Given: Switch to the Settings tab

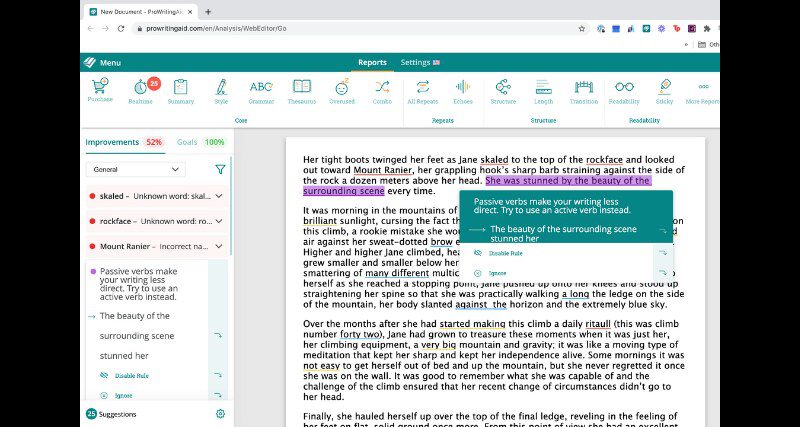Looking at the screenshot, I should [420, 63].
